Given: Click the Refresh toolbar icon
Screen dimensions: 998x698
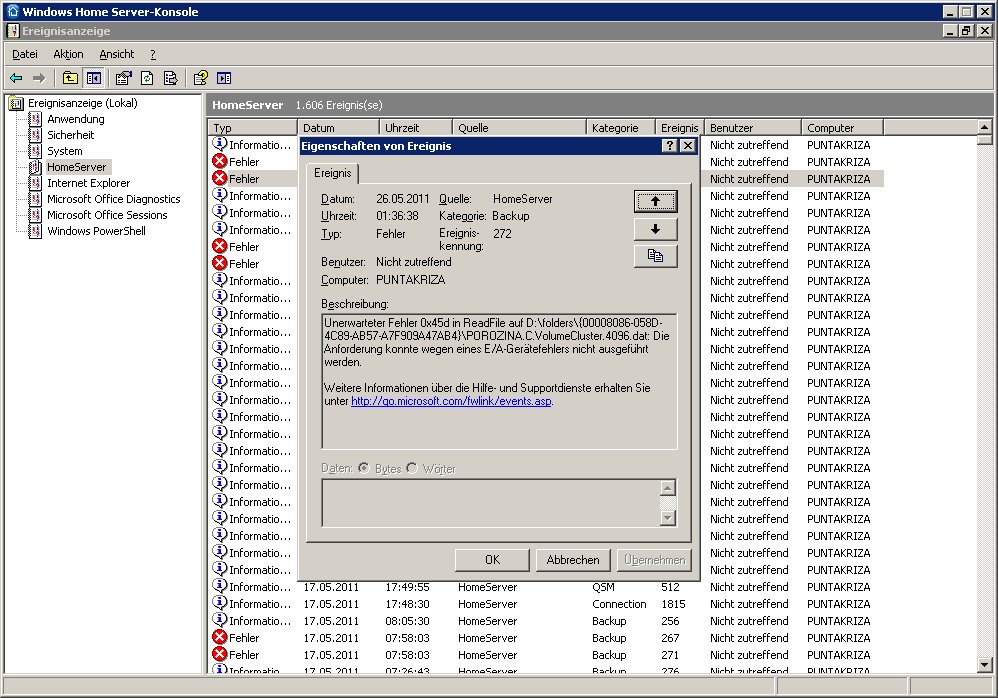Looking at the screenshot, I should pos(147,78).
